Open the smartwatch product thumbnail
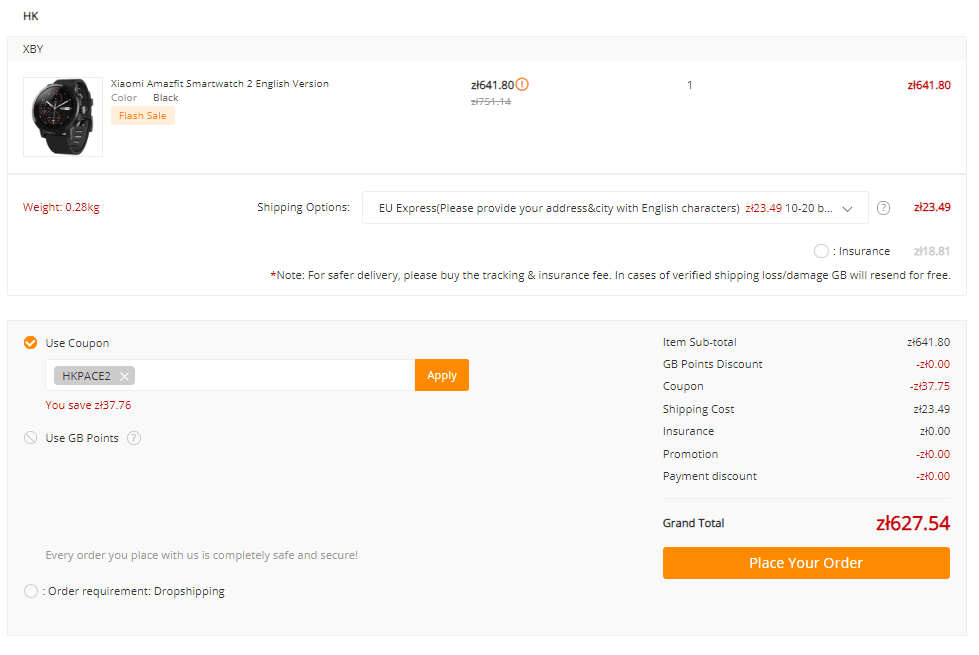Screen dimensions: 979x655 click(x=63, y=117)
